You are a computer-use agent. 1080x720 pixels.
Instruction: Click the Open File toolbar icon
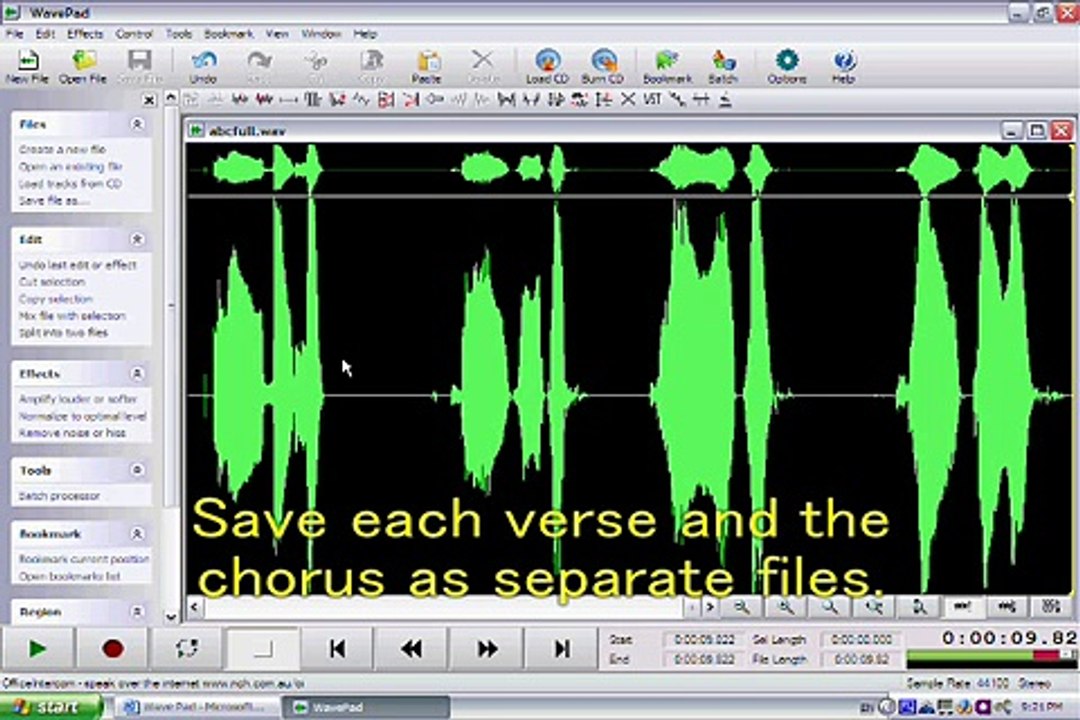tap(83, 67)
